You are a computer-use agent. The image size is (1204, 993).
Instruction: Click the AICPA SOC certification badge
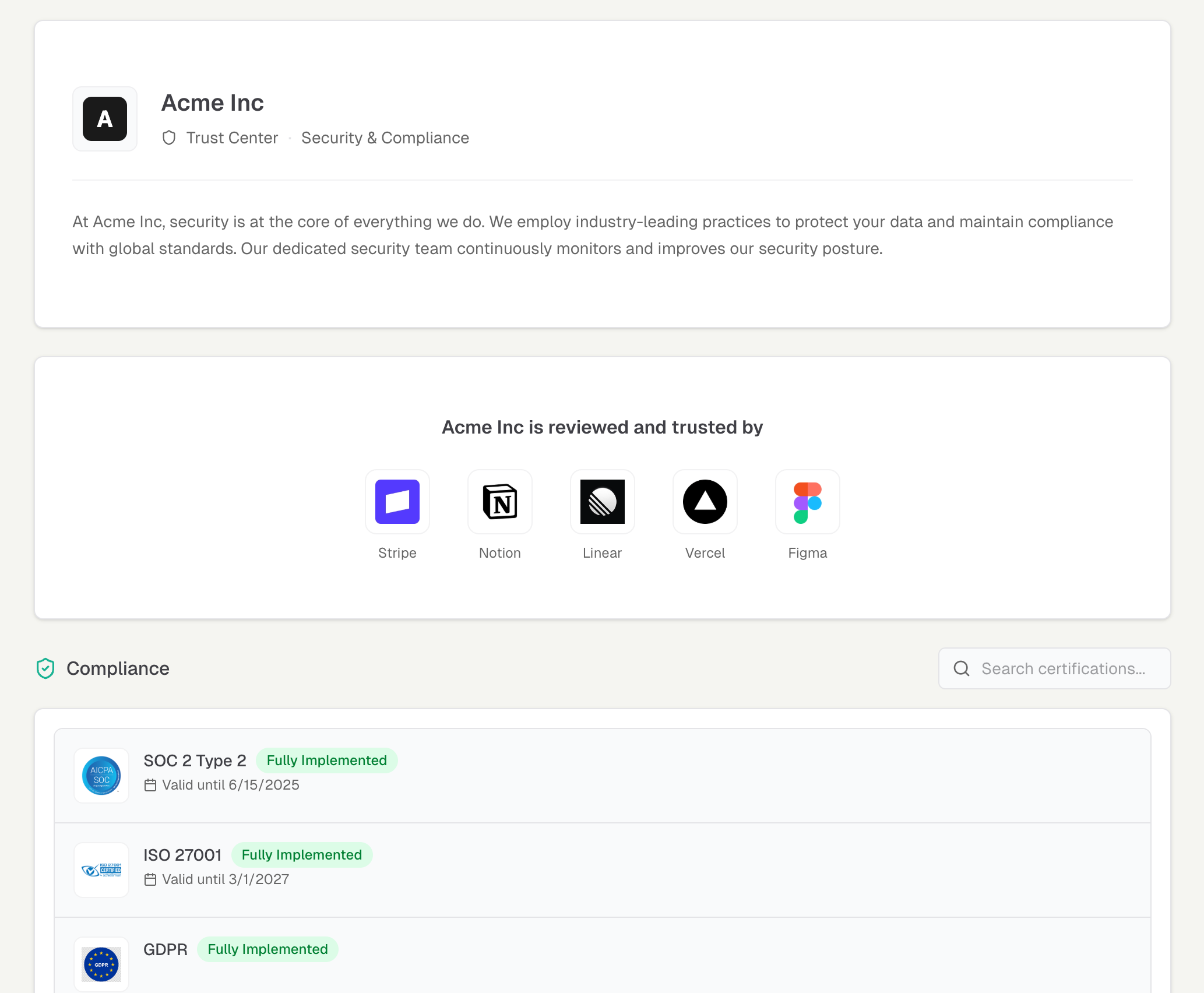coord(101,776)
